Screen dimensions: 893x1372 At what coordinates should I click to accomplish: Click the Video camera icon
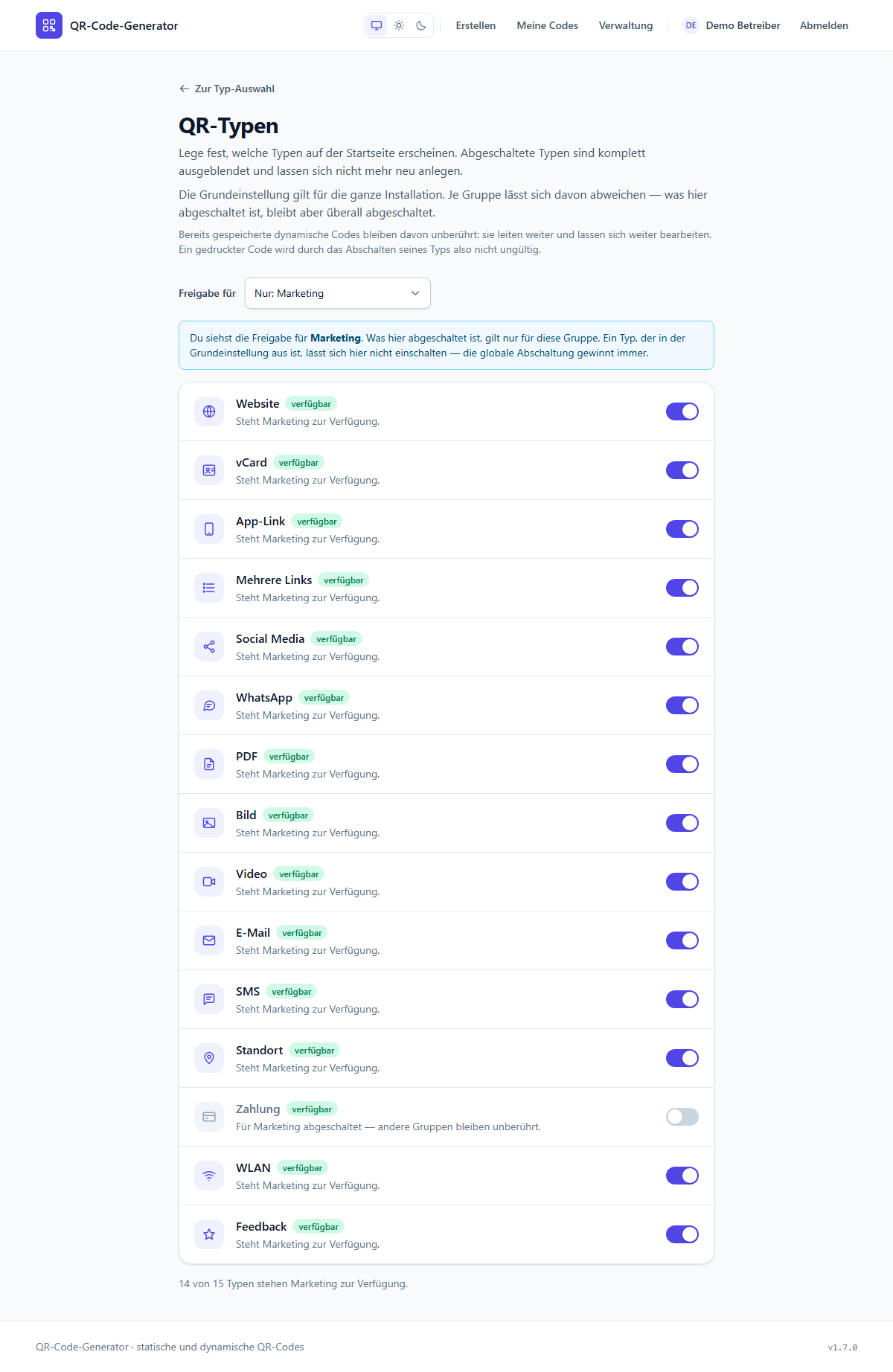[x=209, y=882]
